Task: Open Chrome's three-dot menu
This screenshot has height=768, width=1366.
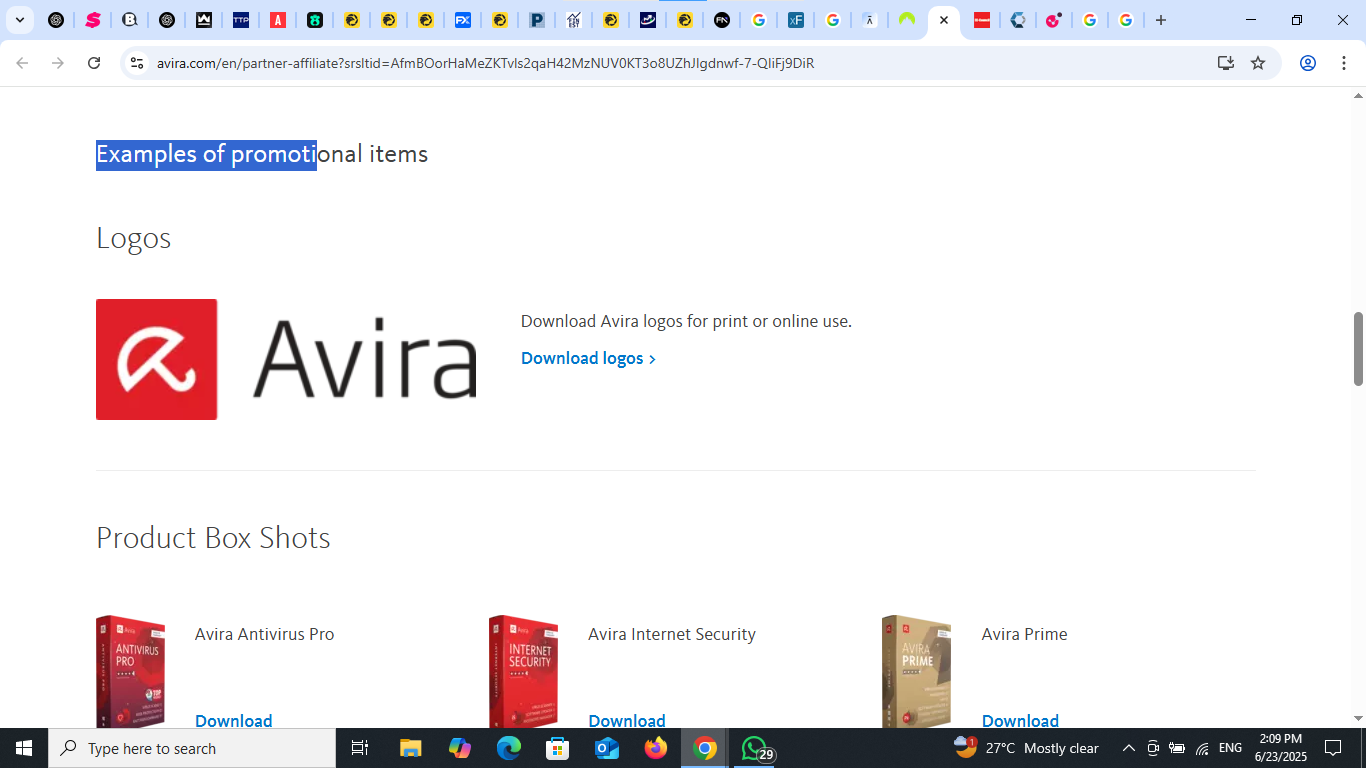Action: [1343, 63]
